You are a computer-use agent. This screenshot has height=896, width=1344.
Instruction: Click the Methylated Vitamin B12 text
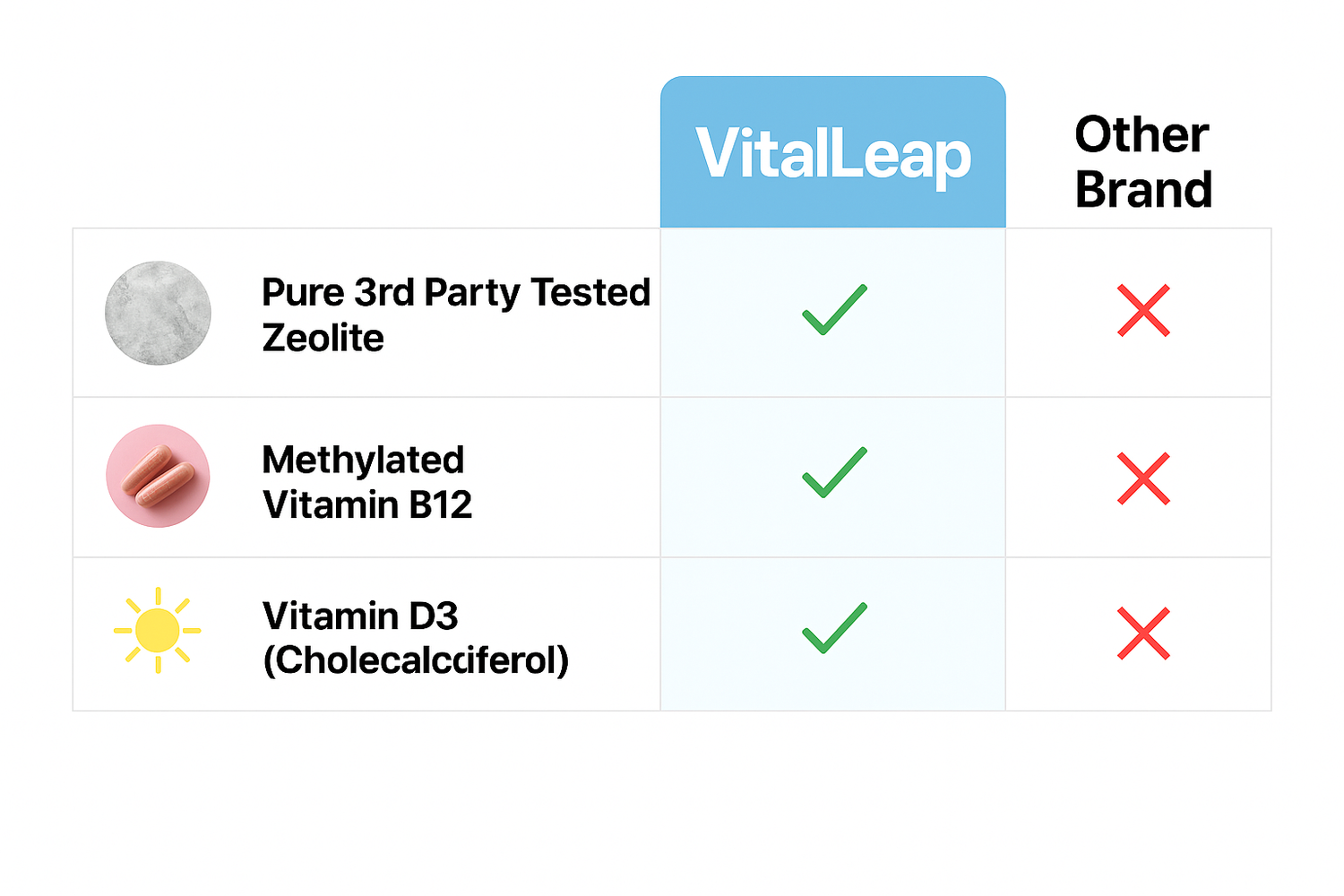(366, 482)
